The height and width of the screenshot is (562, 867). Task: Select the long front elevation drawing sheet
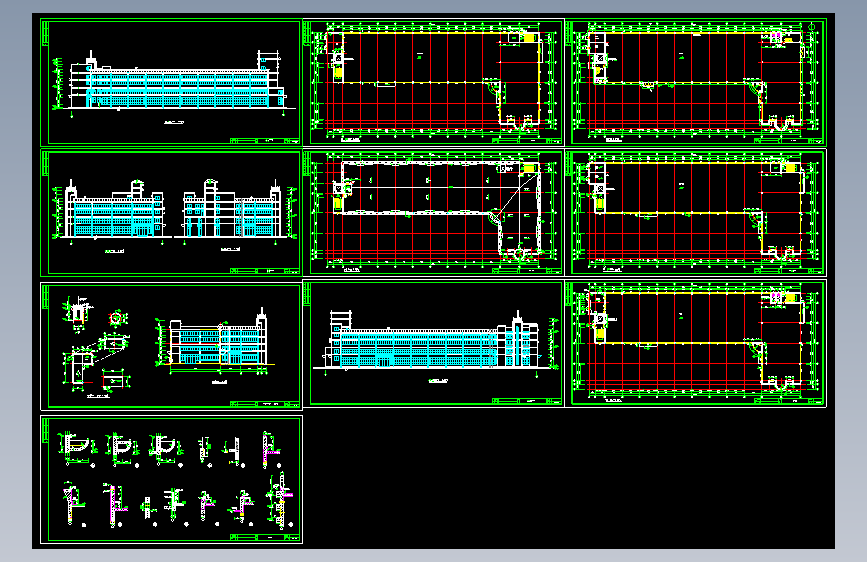click(x=171, y=83)
